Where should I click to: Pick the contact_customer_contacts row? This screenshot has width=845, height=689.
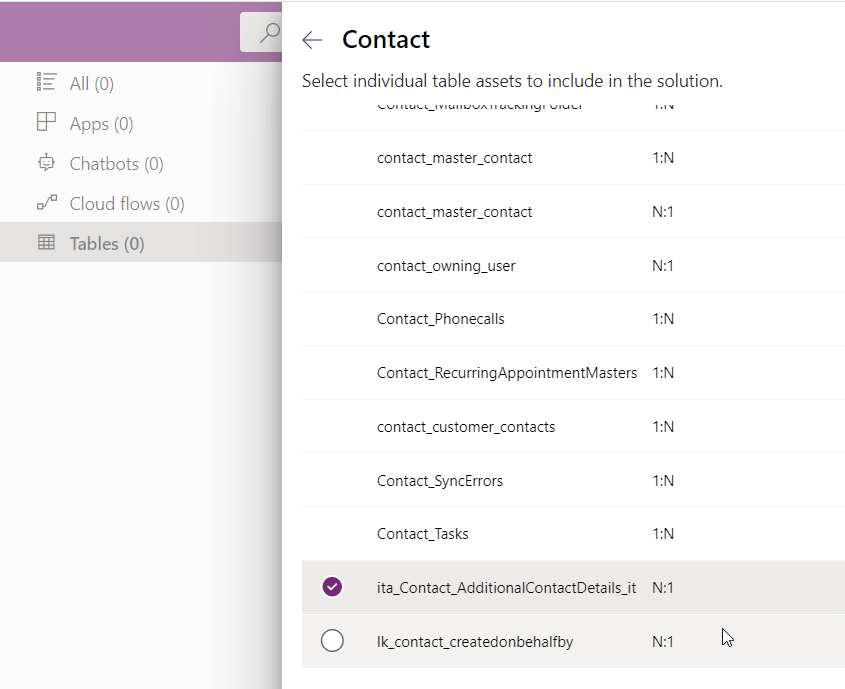[x=466, y=427]
